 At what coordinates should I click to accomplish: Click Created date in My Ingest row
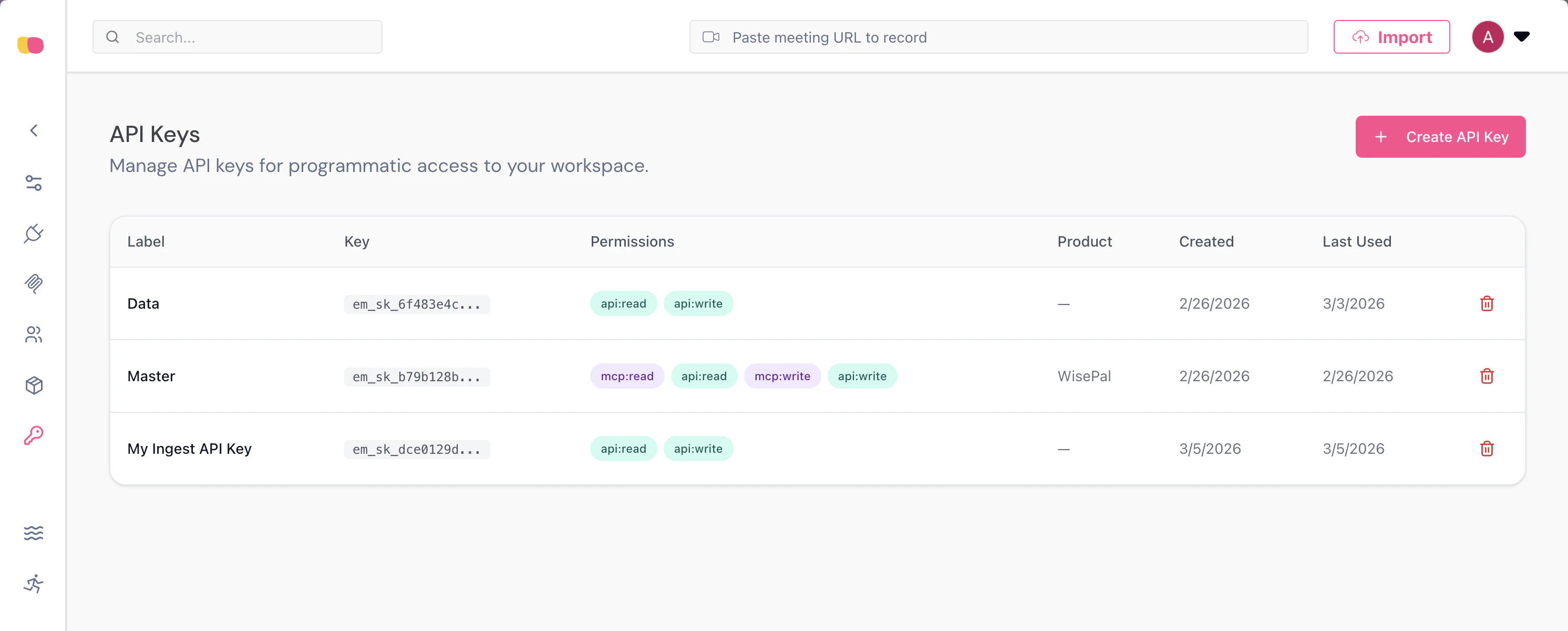[1210, 449]
